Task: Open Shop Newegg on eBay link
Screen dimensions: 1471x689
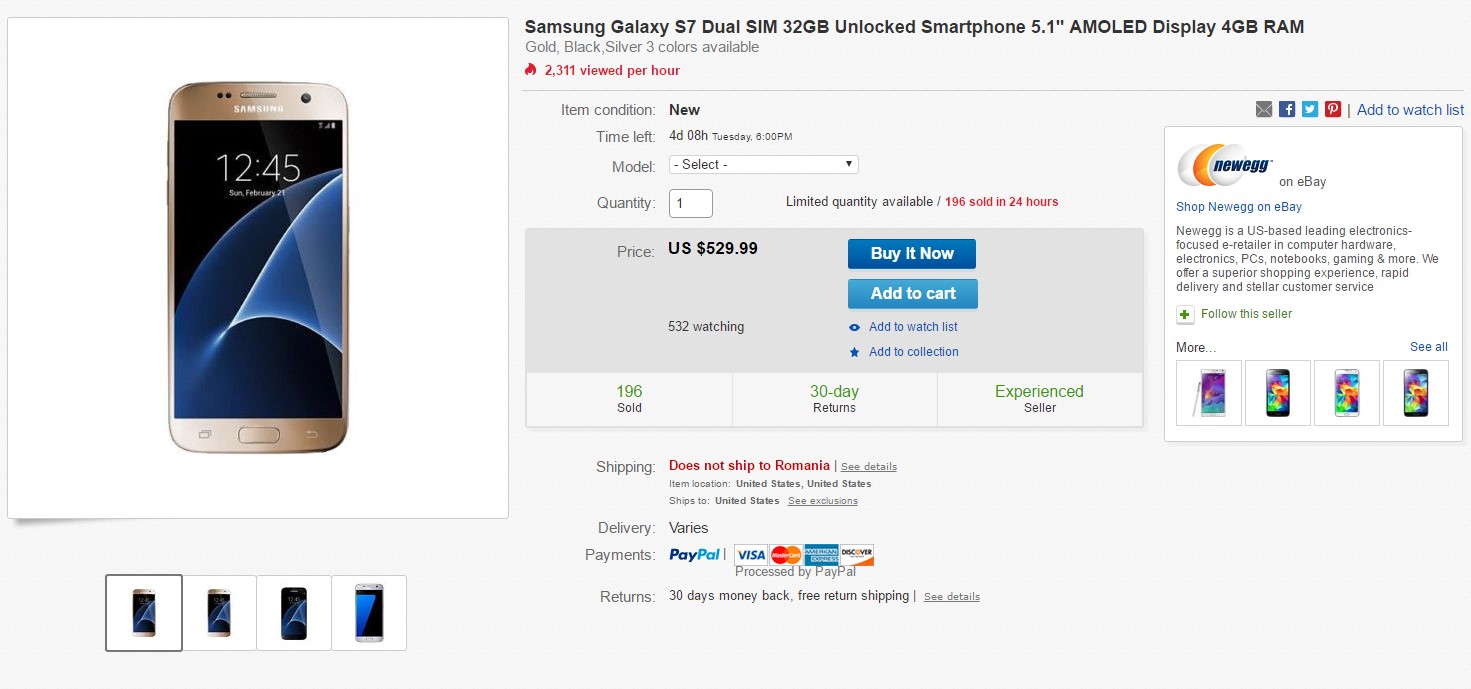Action: pyautogui.click(x=1239, y=207)
